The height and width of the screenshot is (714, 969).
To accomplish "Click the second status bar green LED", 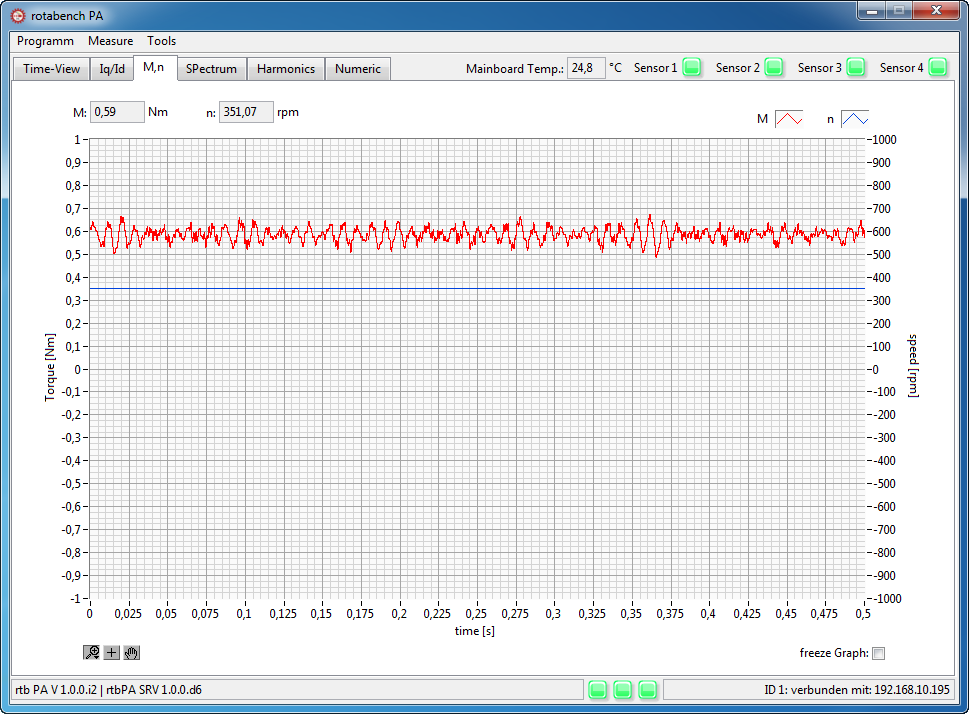I will coord(622,689).
